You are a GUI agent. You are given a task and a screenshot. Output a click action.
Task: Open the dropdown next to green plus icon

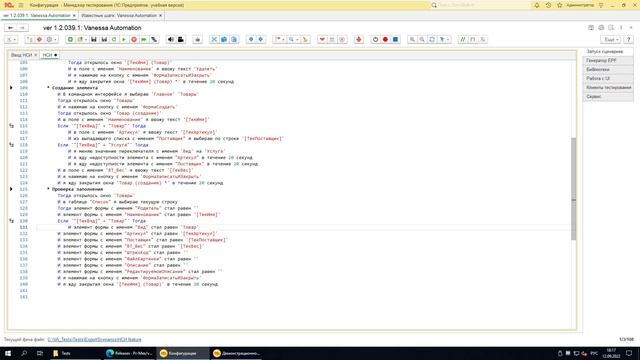pyautogui.click(x=81, y=40)
